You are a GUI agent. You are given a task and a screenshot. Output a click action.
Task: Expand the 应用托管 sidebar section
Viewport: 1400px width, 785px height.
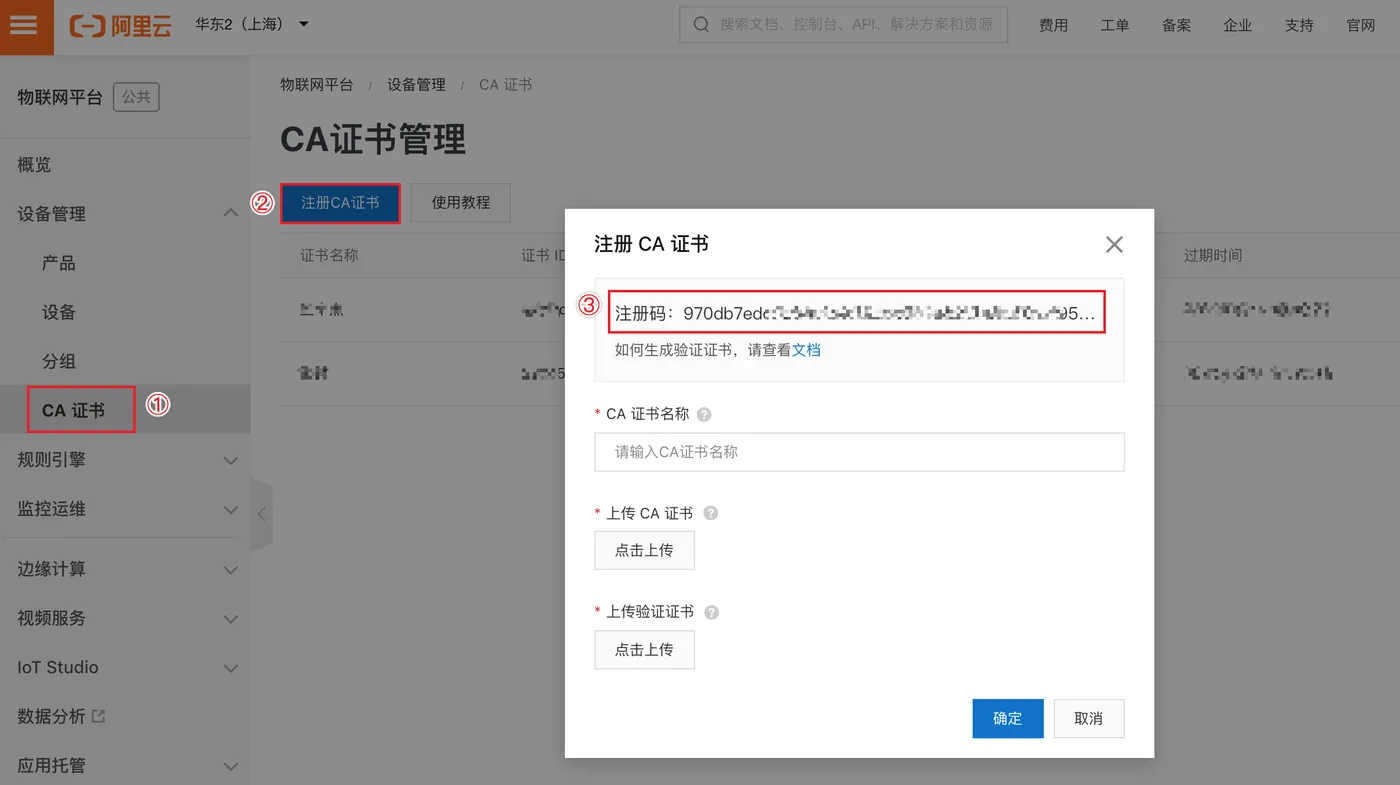pyautogui.click(x=125, y=765)
